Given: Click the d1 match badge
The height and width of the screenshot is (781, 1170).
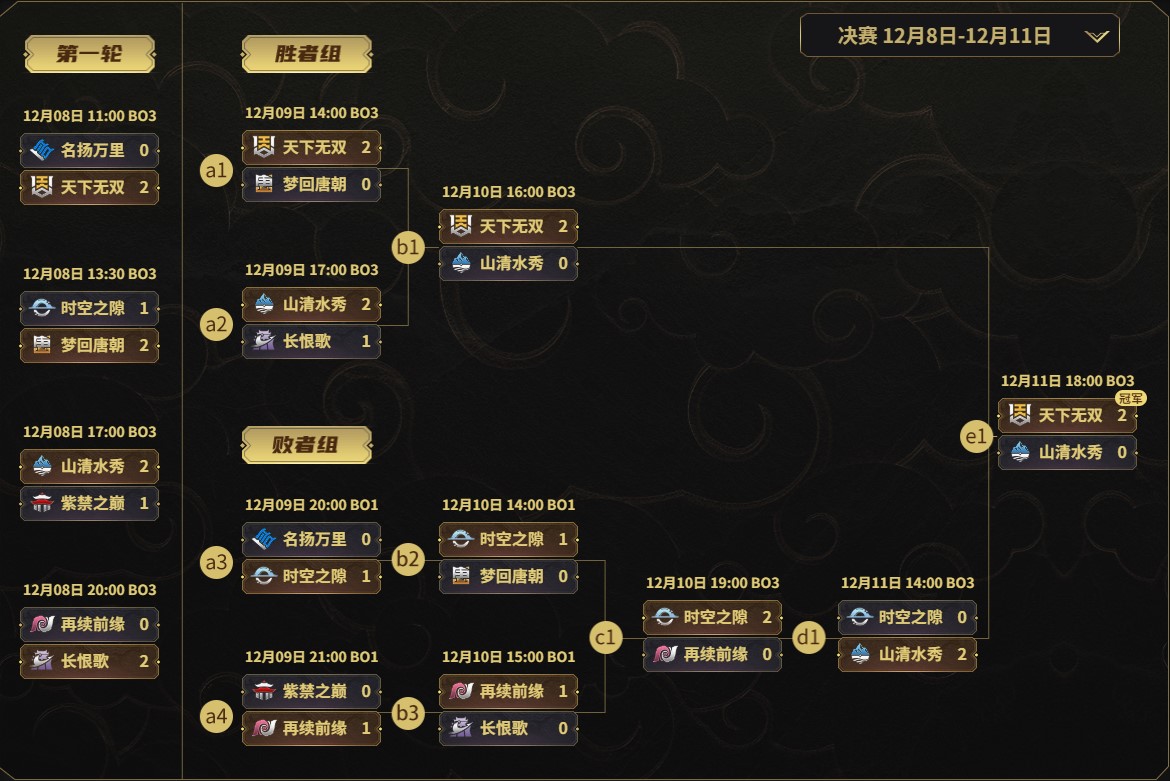Looking at the screenshot, I should point(809,637).
